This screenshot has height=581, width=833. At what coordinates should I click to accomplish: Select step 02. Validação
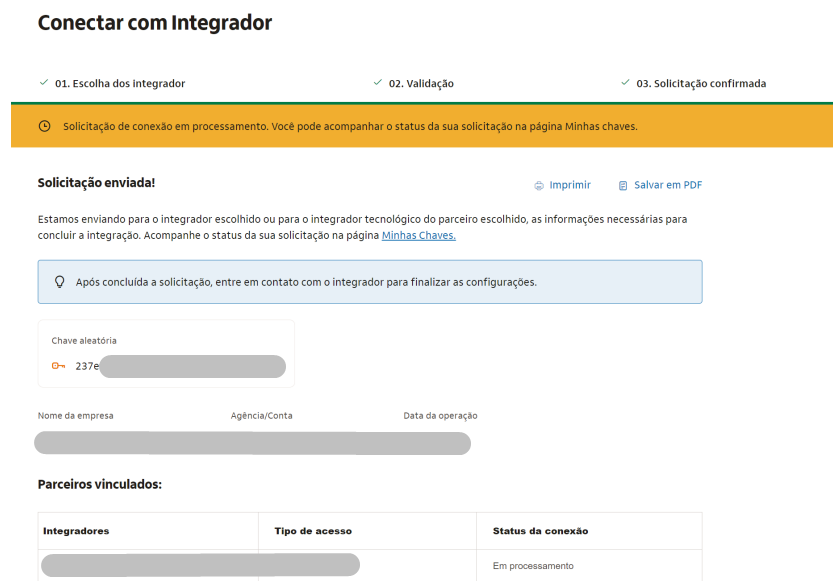(x=421, y=83)
